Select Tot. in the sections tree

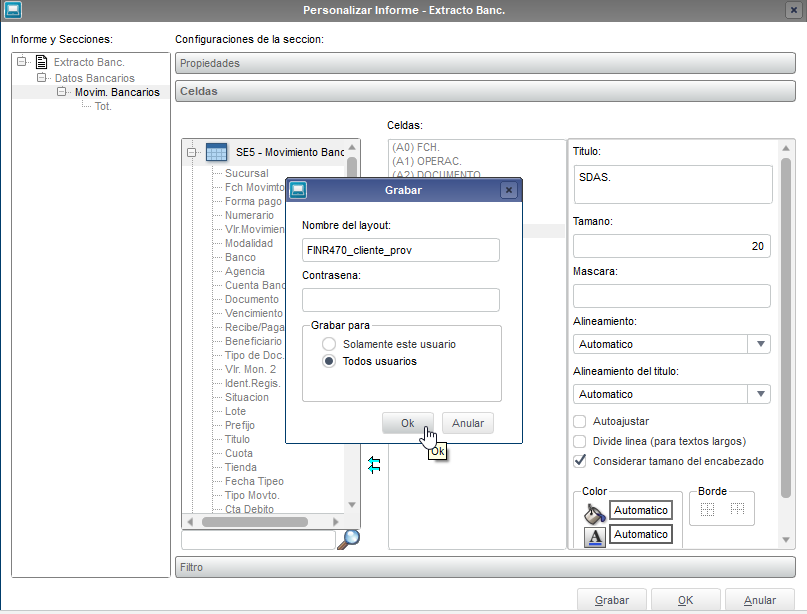tap(103, 106)
